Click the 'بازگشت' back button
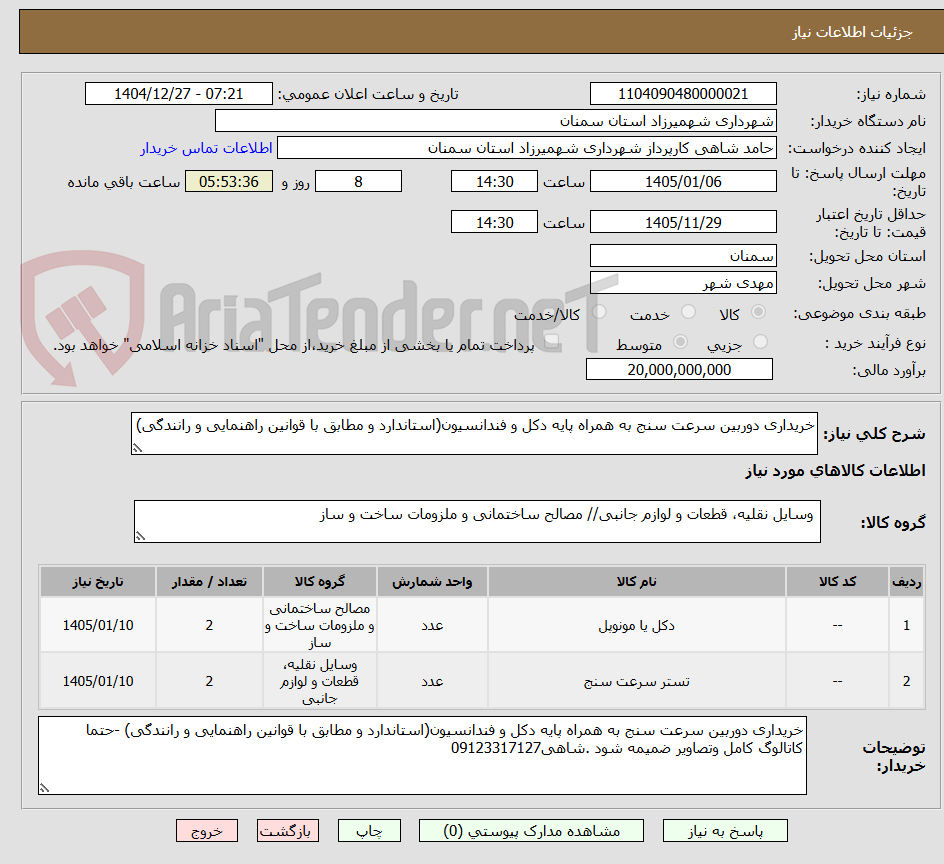This screenshot has width=944, height=864. pyautogui.click(x=288, y=831)
